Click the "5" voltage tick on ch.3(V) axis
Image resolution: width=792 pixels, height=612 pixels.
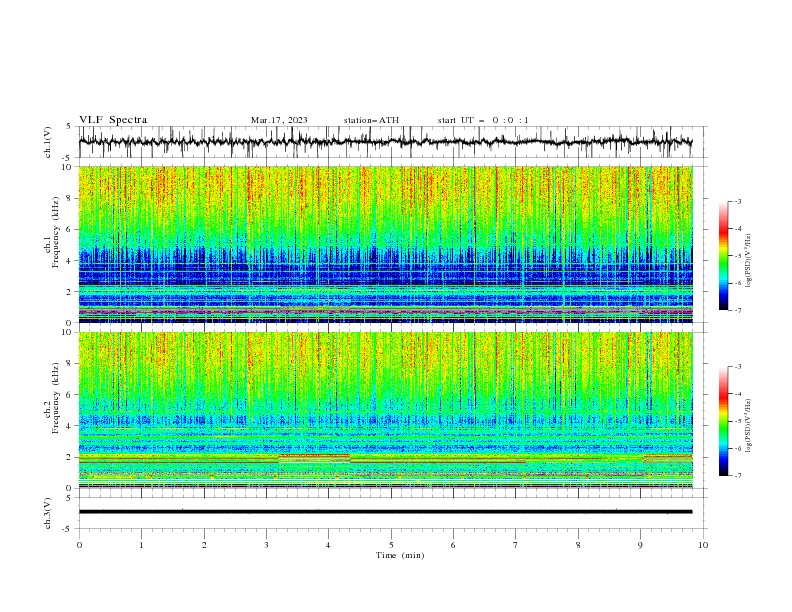click(x=70, y=498)
